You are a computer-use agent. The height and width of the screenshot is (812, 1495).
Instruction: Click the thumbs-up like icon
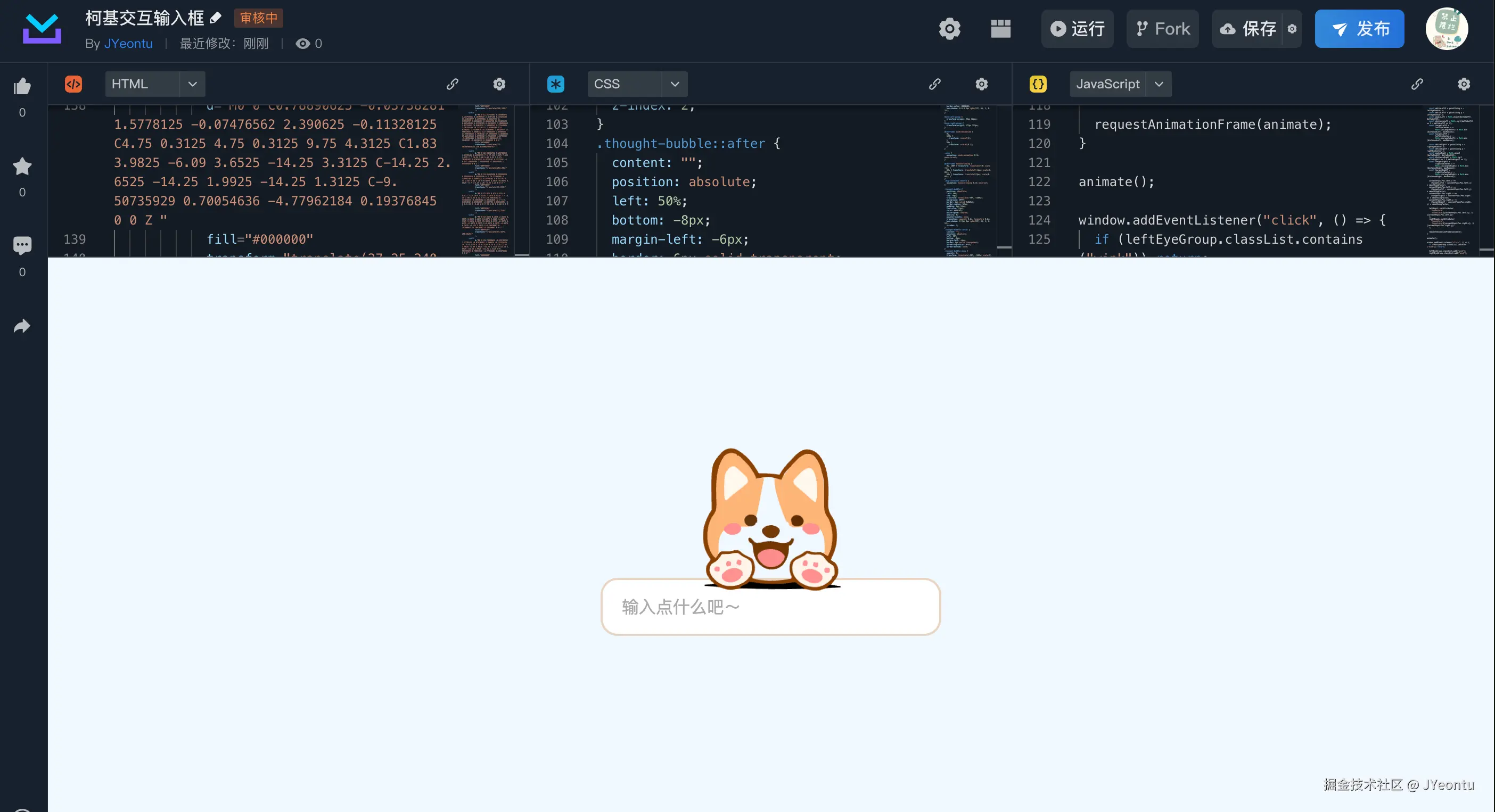22,86
